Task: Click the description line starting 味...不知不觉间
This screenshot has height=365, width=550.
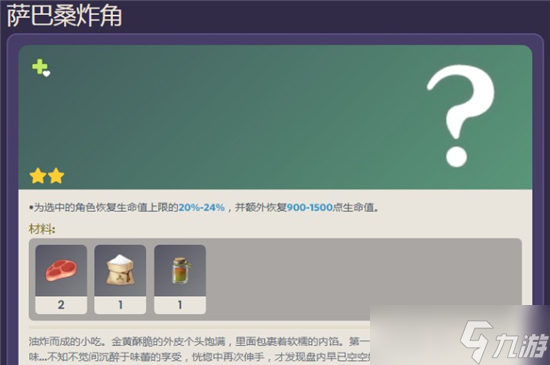Action: 199,357
